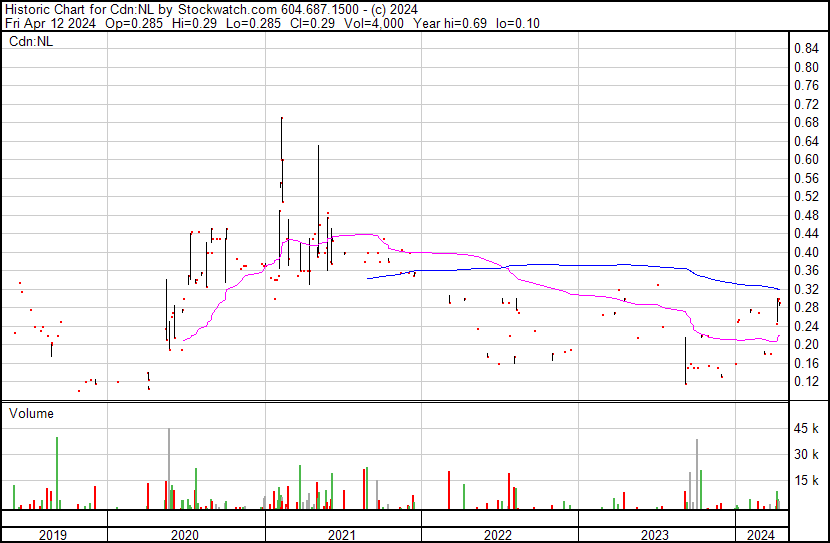This screenshot has height=543, width=830.
Task: Click the 0.16 price axis label
Action: (806, 363)
